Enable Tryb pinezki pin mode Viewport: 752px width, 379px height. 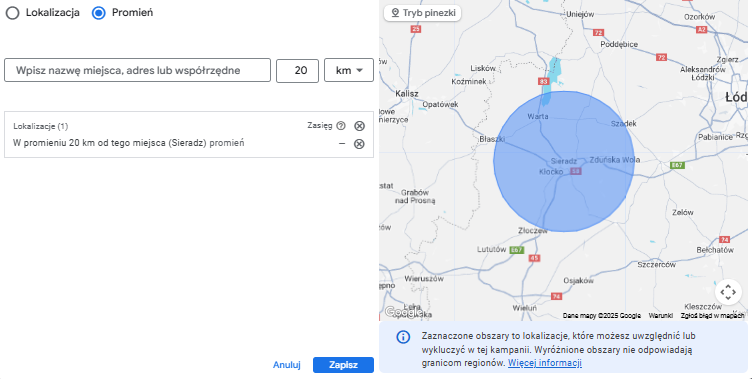tap(423, 13)
